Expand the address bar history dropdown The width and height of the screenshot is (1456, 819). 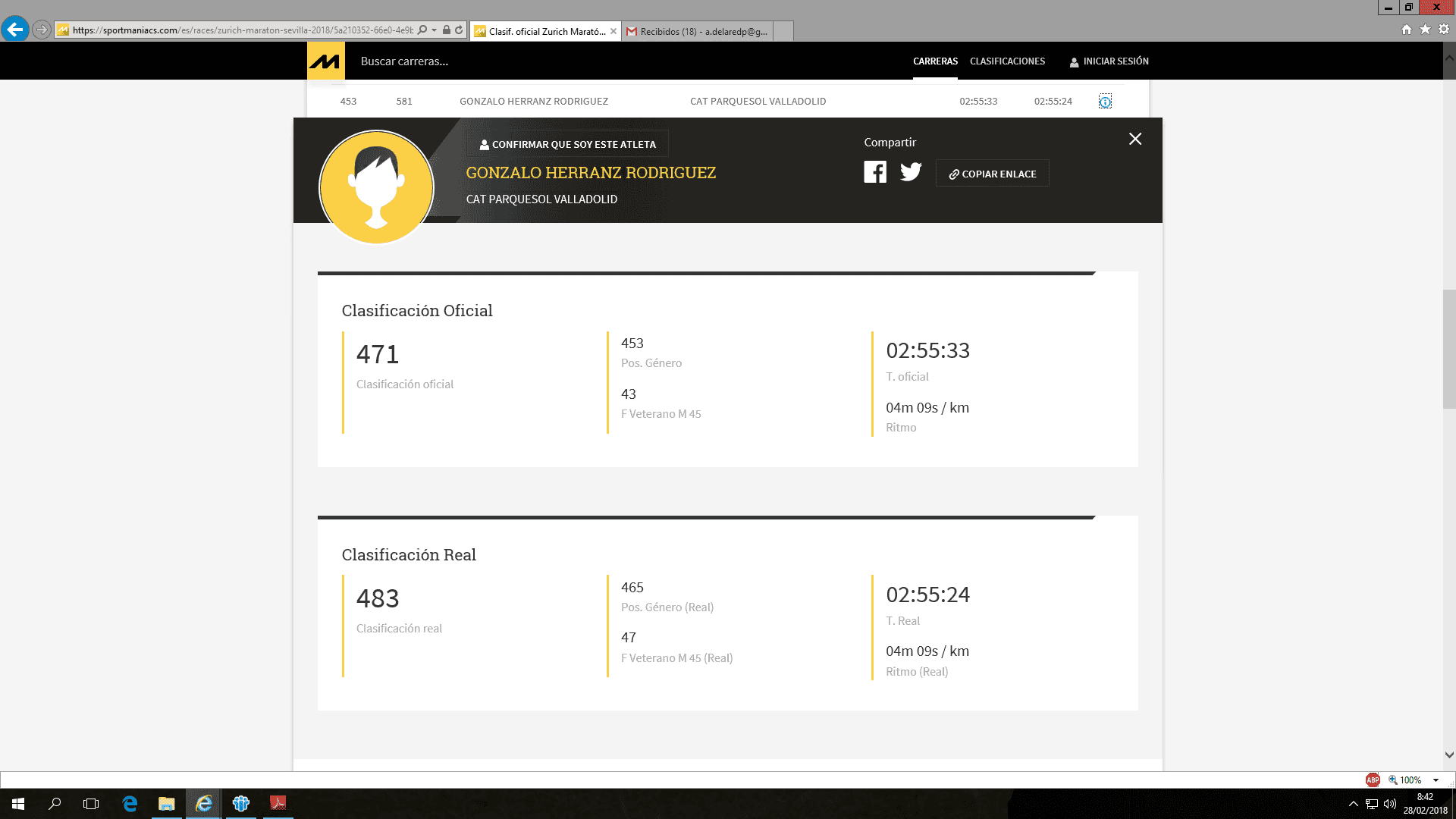(x=434, y=30)
